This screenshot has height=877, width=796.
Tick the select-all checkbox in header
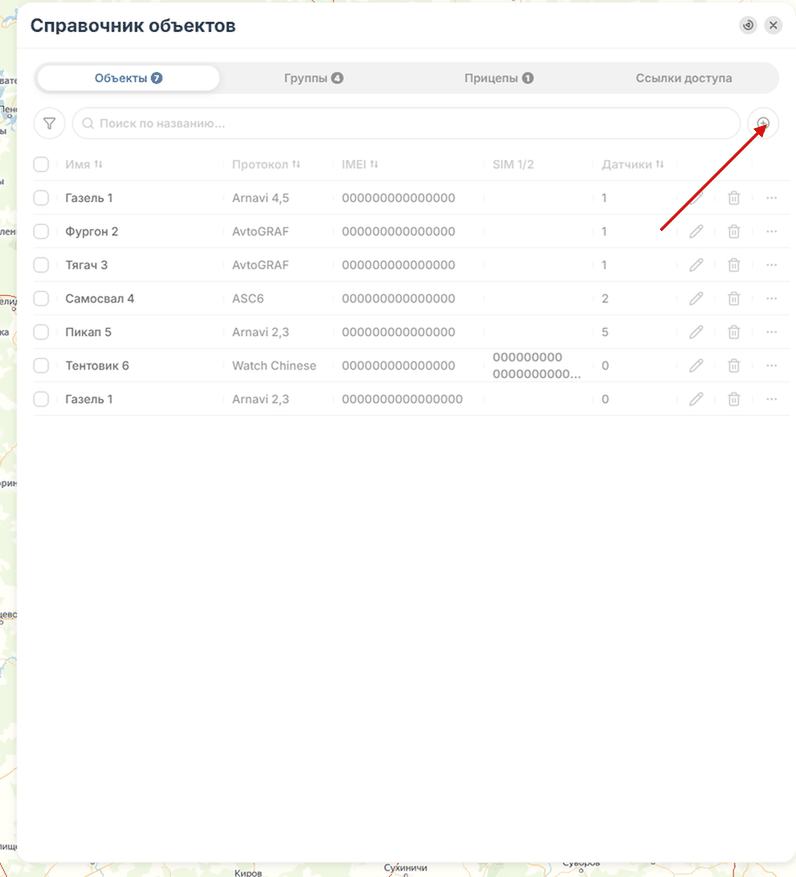tap(41, 164)
